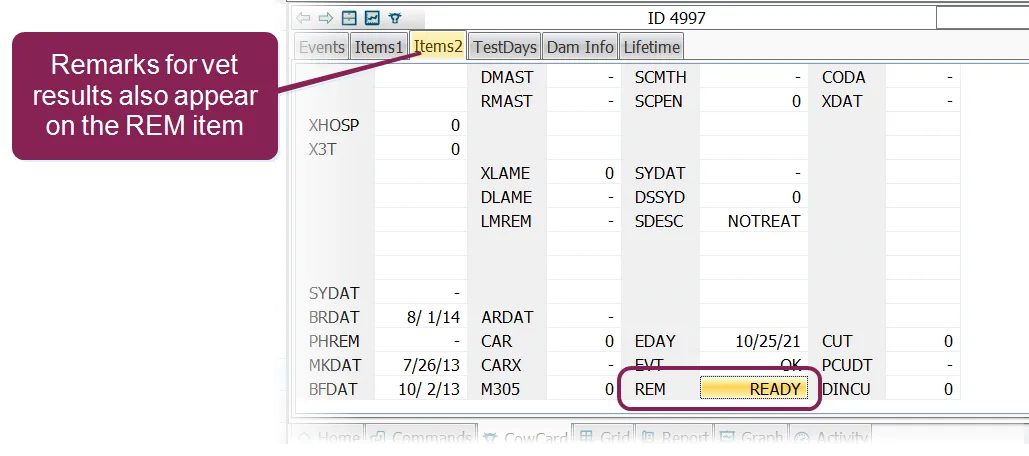Switch to the Events tab
Screen dimensions: 1029x456
tap(322, 47)
